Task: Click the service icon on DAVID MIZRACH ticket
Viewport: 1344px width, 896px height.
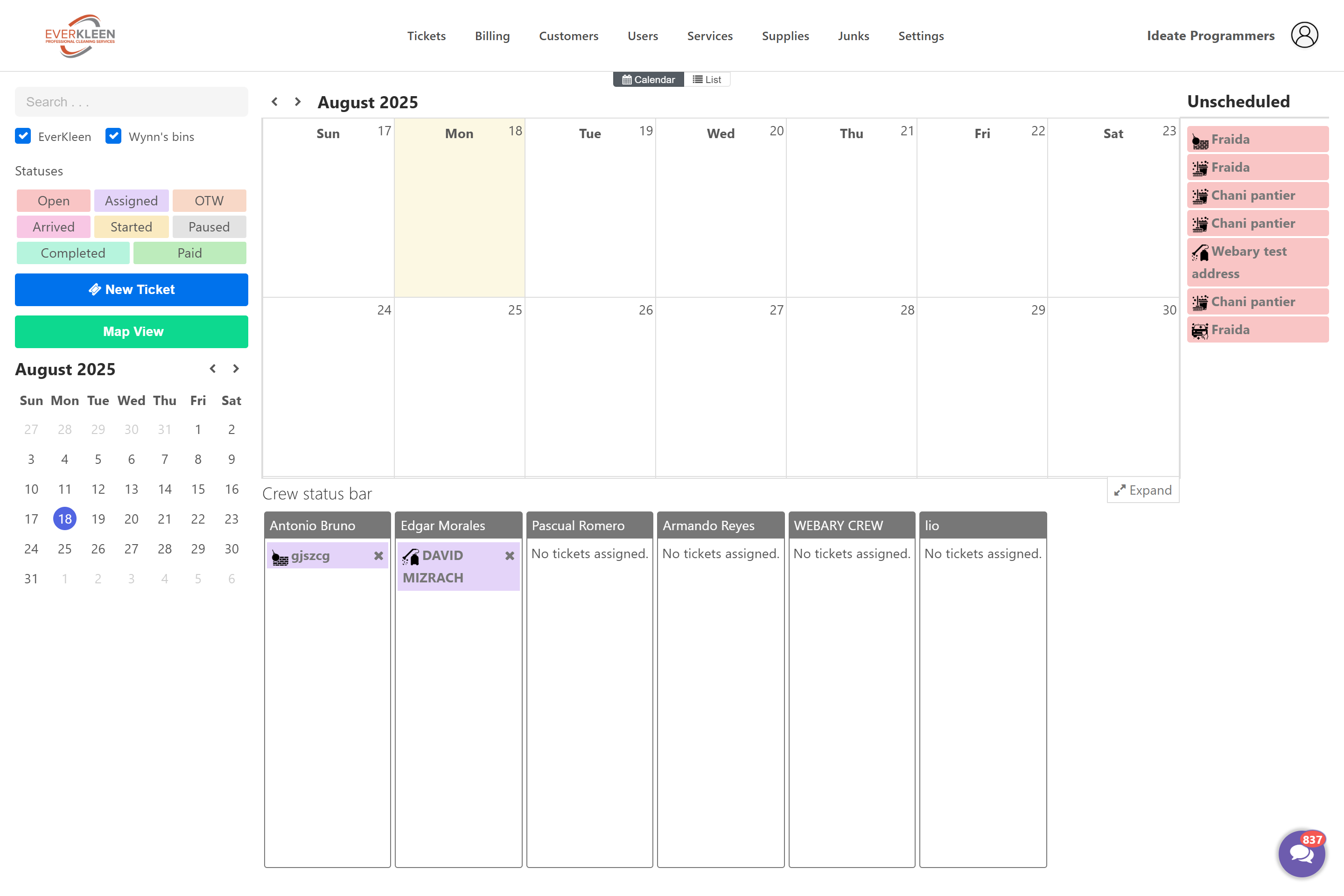Action: pos(411,557)
